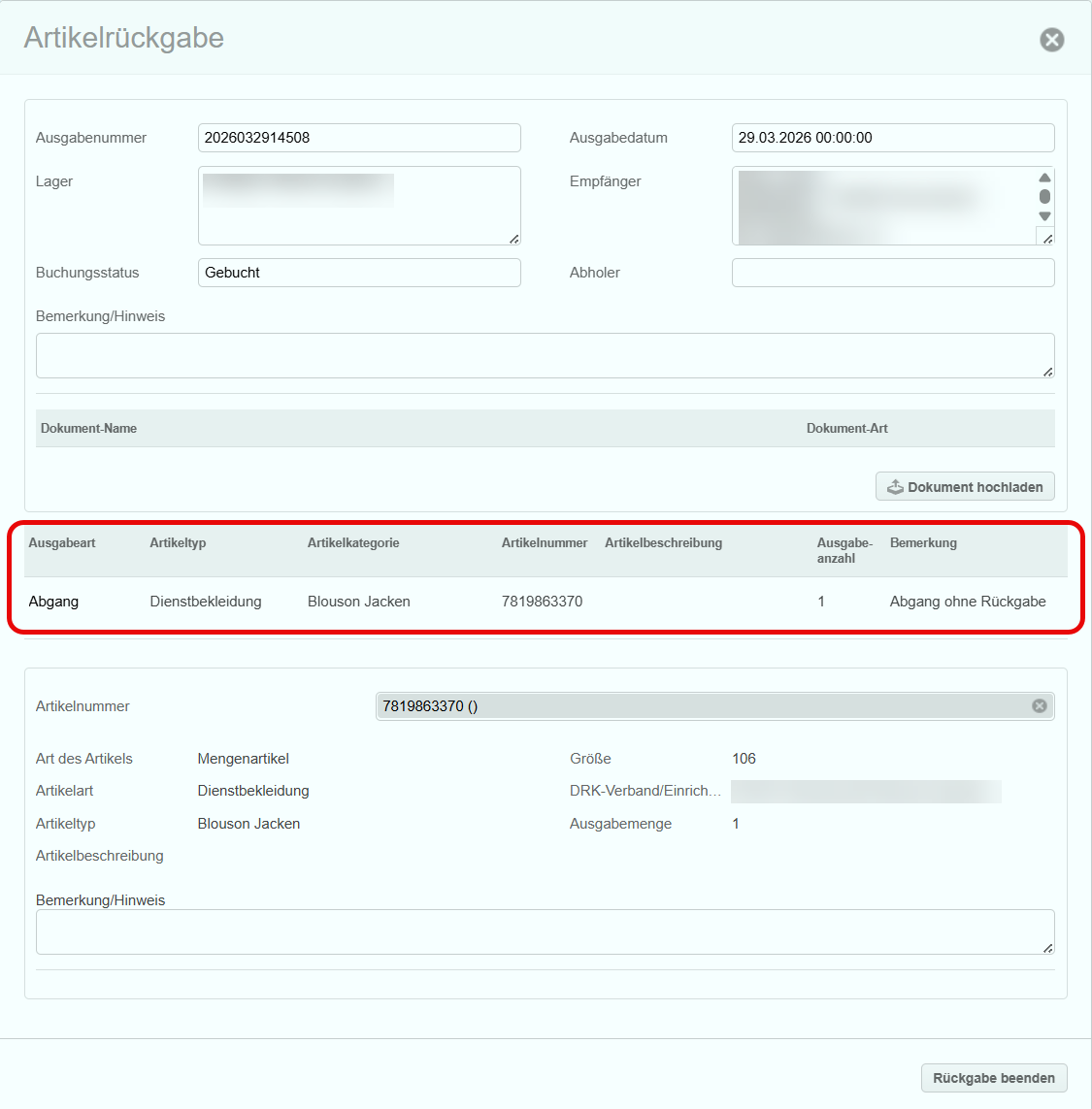
Task: Clear the Artikelnummer selection field
Action: coord(1039,706)
